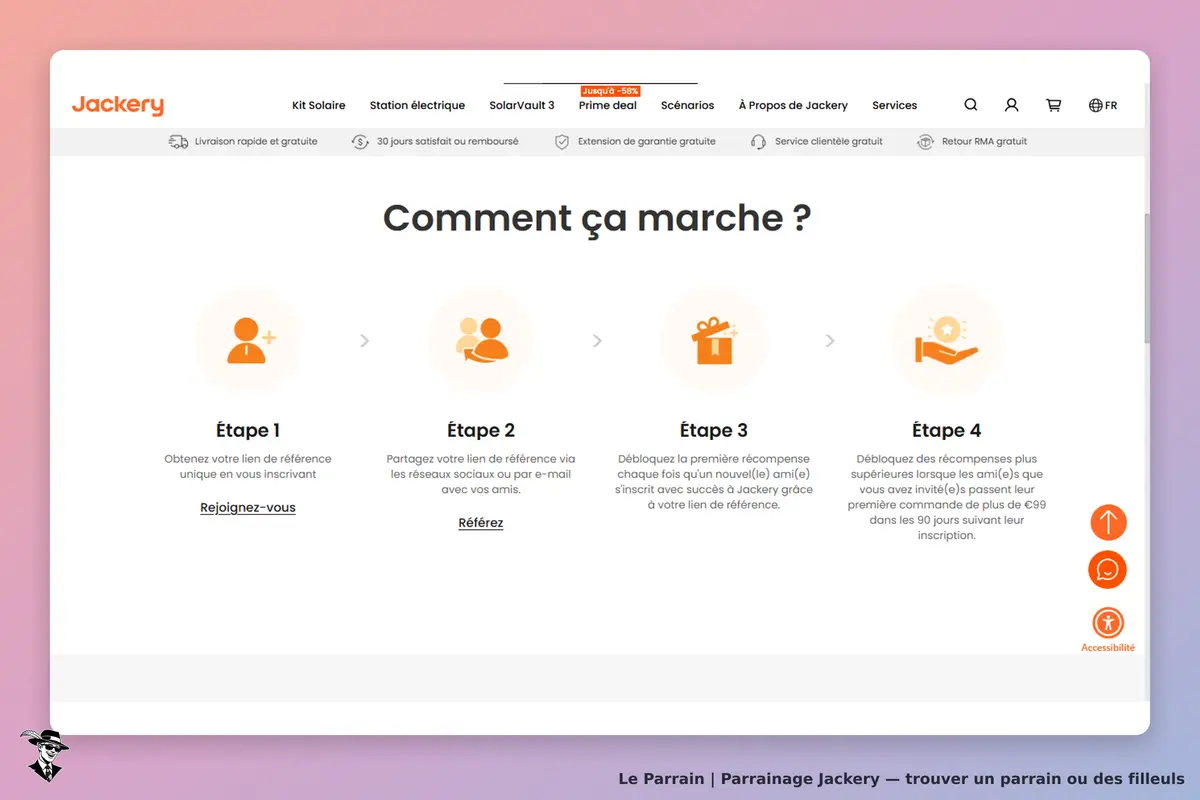
Task: Open the Services menu
Action: click(x=895, y=105)
